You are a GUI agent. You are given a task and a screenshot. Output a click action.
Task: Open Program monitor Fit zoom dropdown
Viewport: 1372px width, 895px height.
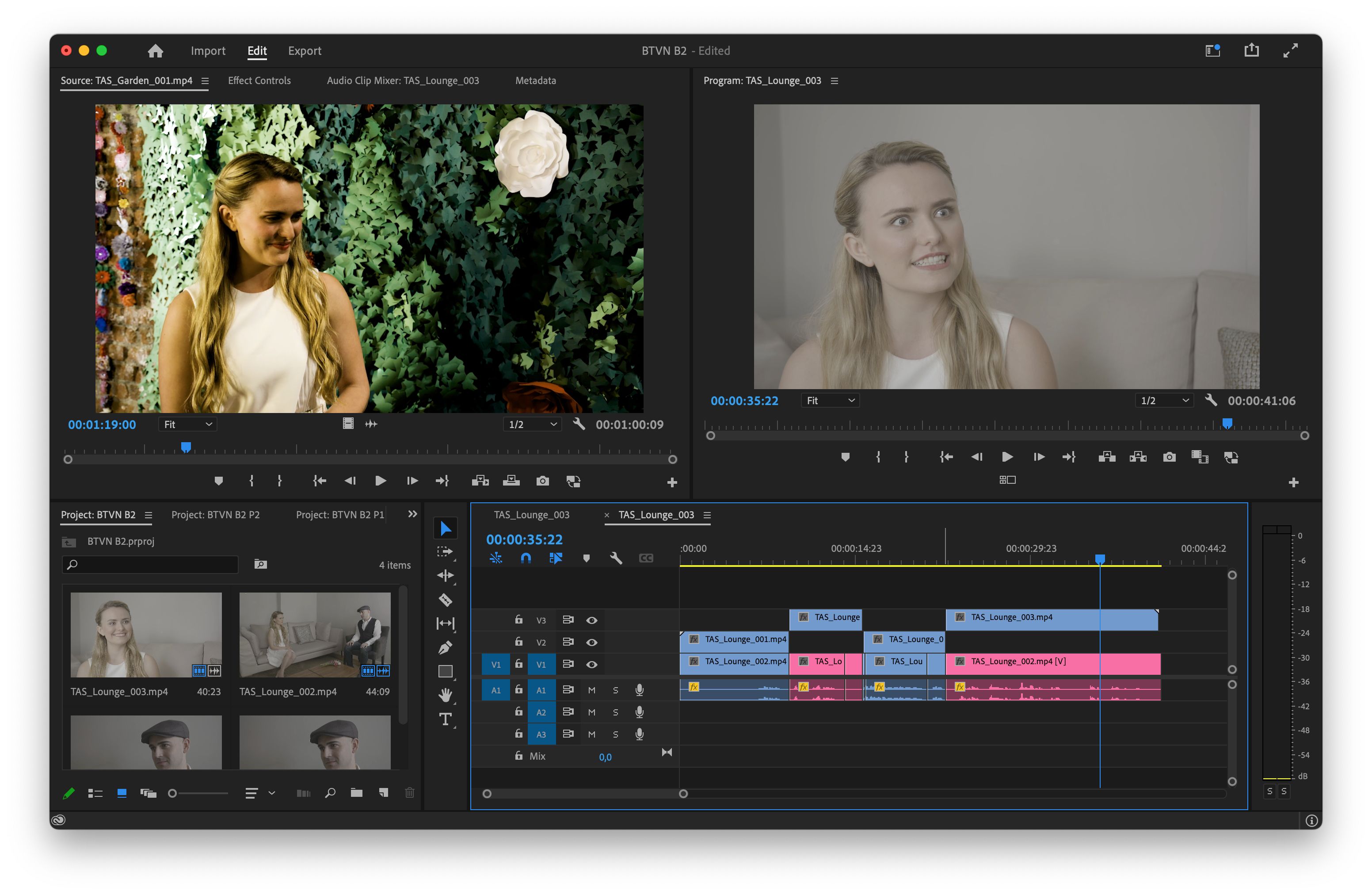(x=830, y=400)
